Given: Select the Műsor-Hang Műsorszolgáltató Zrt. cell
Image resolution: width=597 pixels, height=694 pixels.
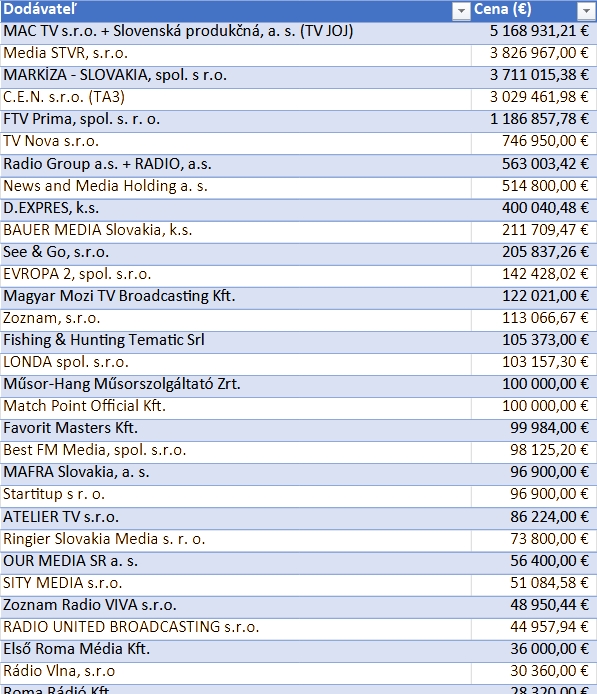Looking at the screenshot, I should (x=236, y=386).
